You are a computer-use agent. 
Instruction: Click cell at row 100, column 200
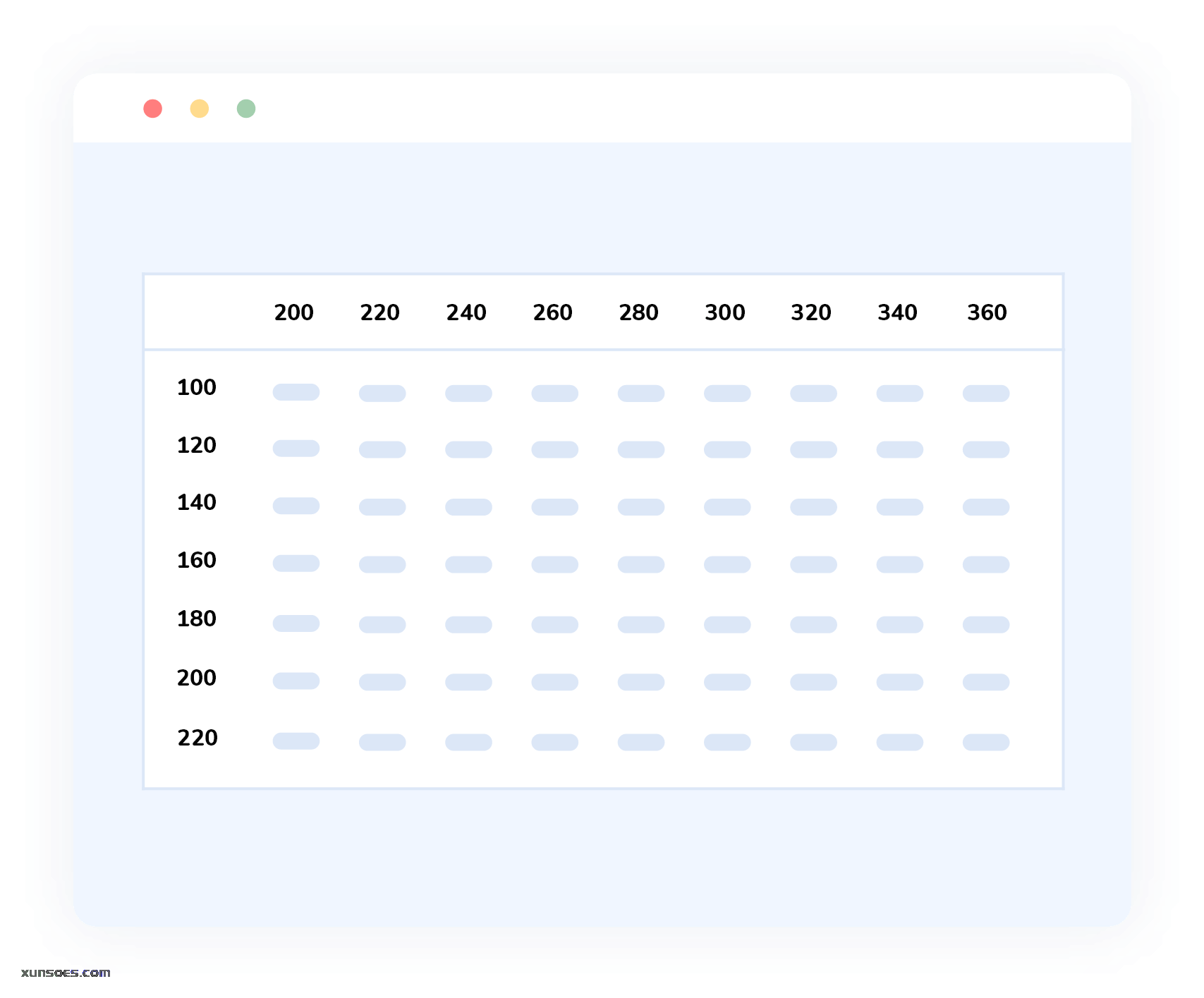296,392
